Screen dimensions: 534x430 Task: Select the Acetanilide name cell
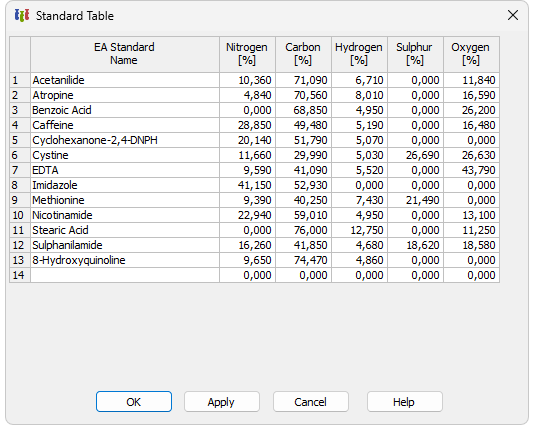coord(125,80)
